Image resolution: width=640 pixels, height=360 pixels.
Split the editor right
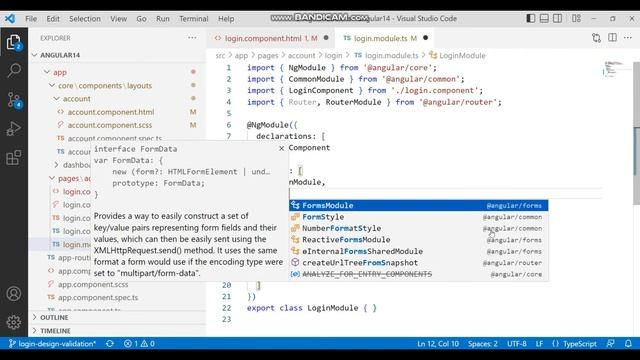click(612, 38)
